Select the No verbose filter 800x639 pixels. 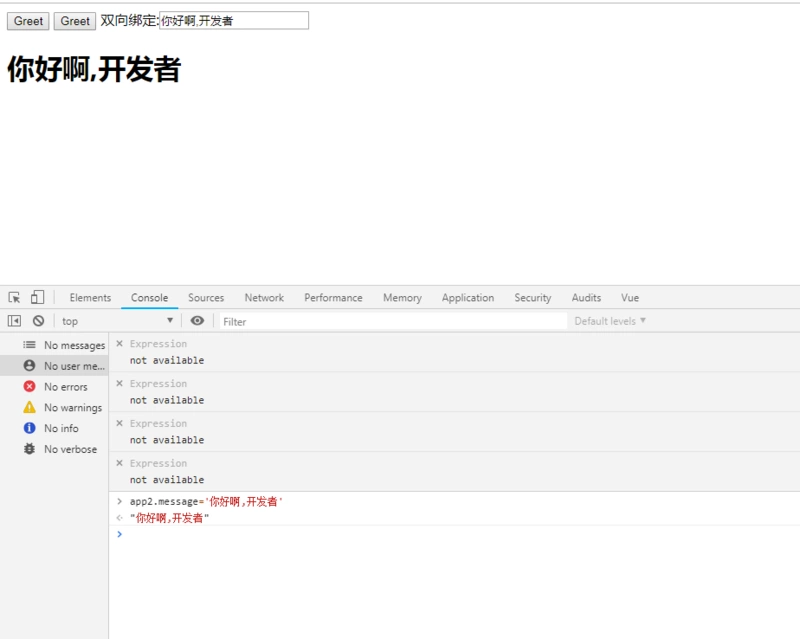click(70, 449)
